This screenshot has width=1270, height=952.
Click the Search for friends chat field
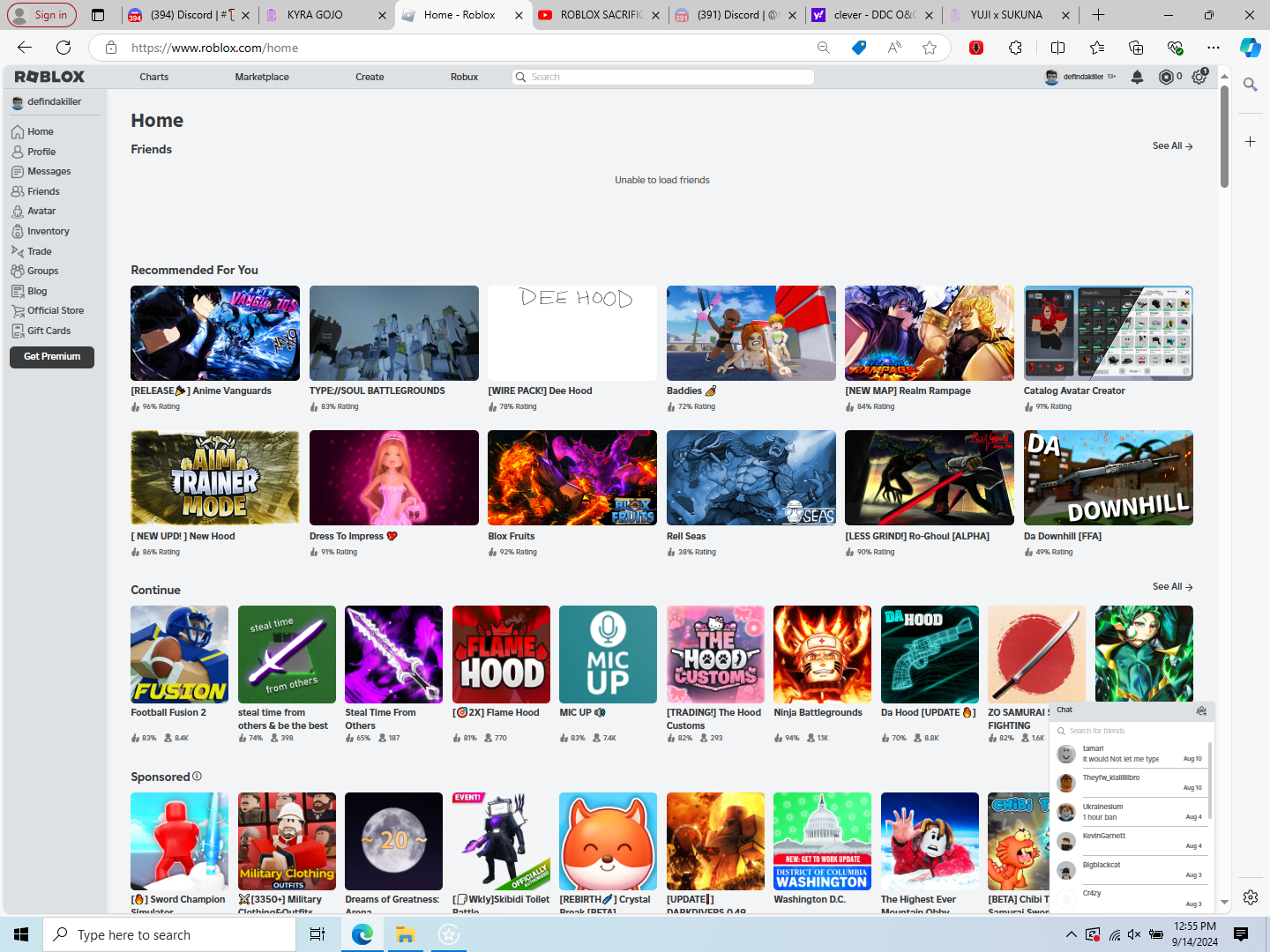(x=1132, y=731)
